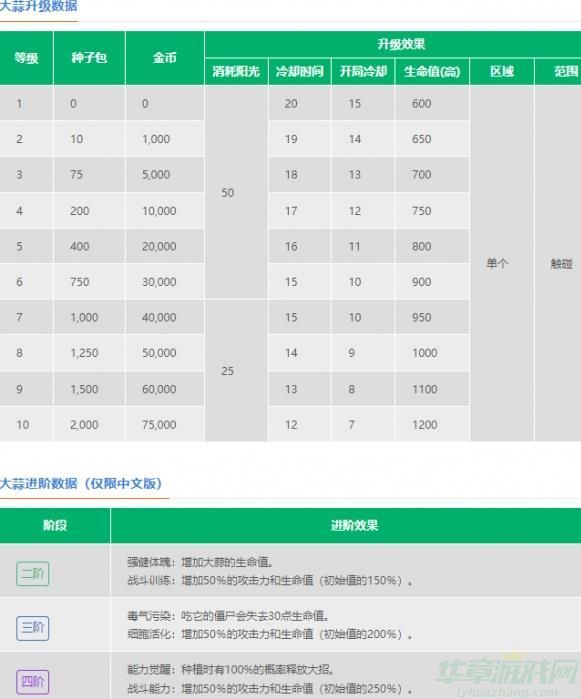Select the 等级 column header

[26, 58]
